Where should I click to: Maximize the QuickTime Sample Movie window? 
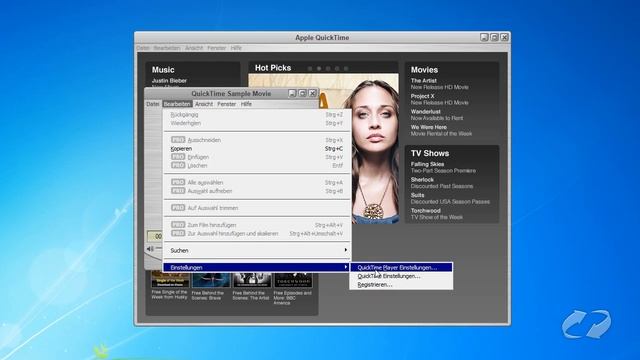coord(302,93)
